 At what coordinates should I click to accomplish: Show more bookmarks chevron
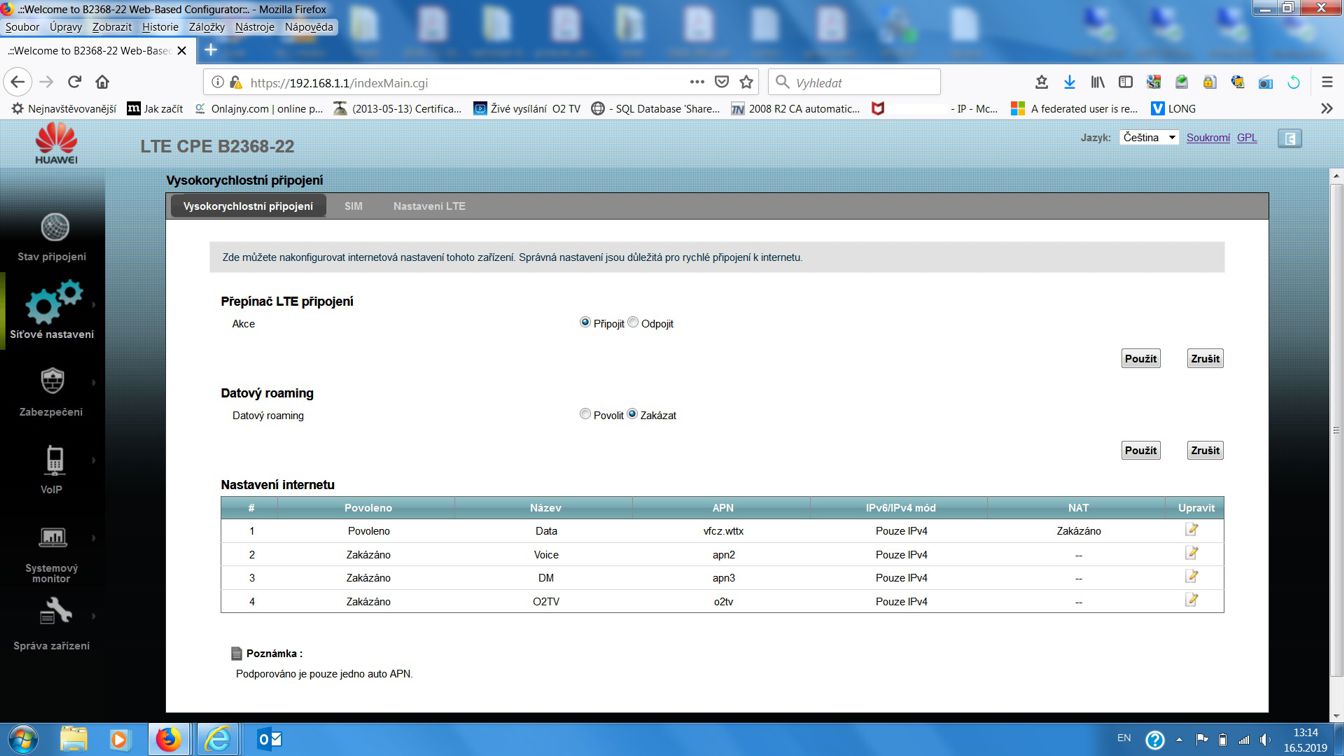tap(1327, 108)
